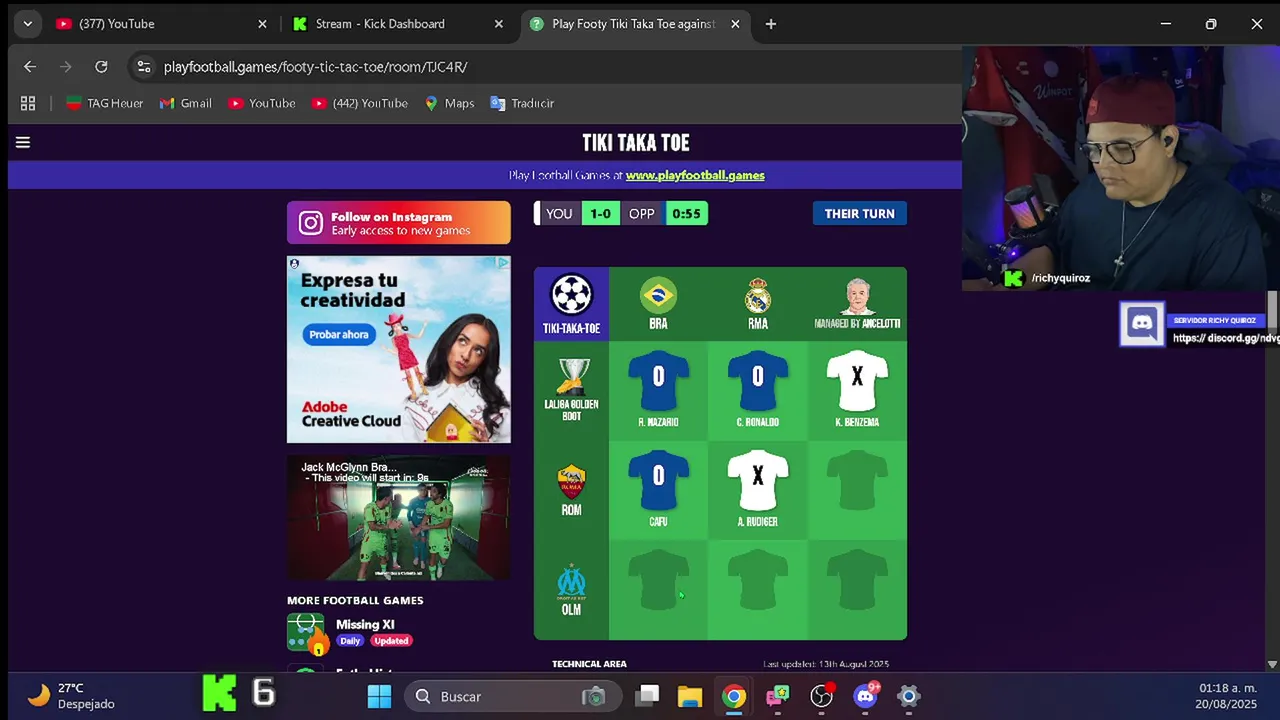Open the hamburger menu on the game page
Screen dimensions: 1280x720
[23, 142]
